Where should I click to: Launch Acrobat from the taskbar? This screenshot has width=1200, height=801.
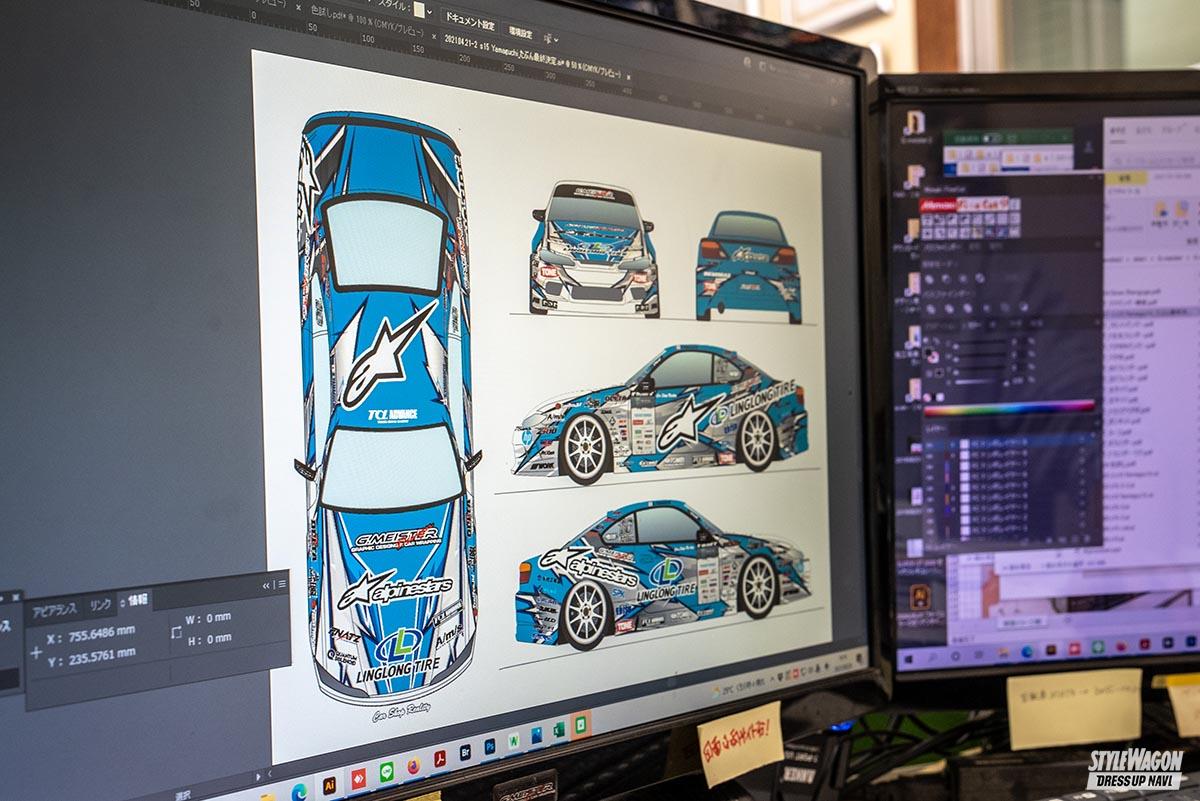(x=439, y=759)
